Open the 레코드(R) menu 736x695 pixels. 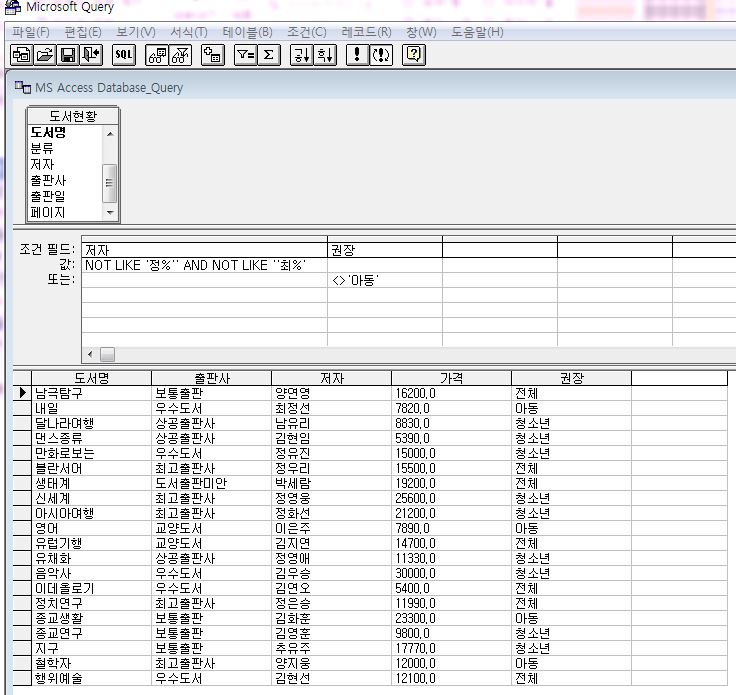pos(366,32)
